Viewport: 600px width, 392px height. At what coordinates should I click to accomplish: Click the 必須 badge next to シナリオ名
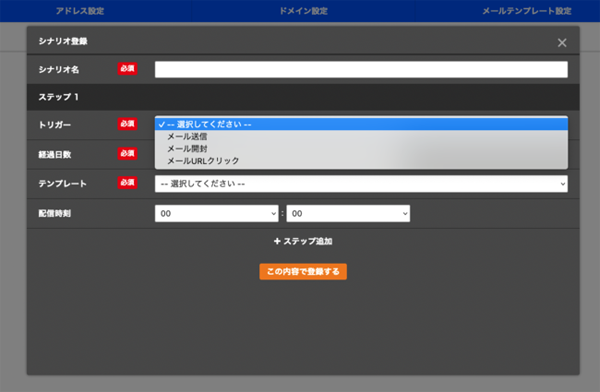point(127,69)
